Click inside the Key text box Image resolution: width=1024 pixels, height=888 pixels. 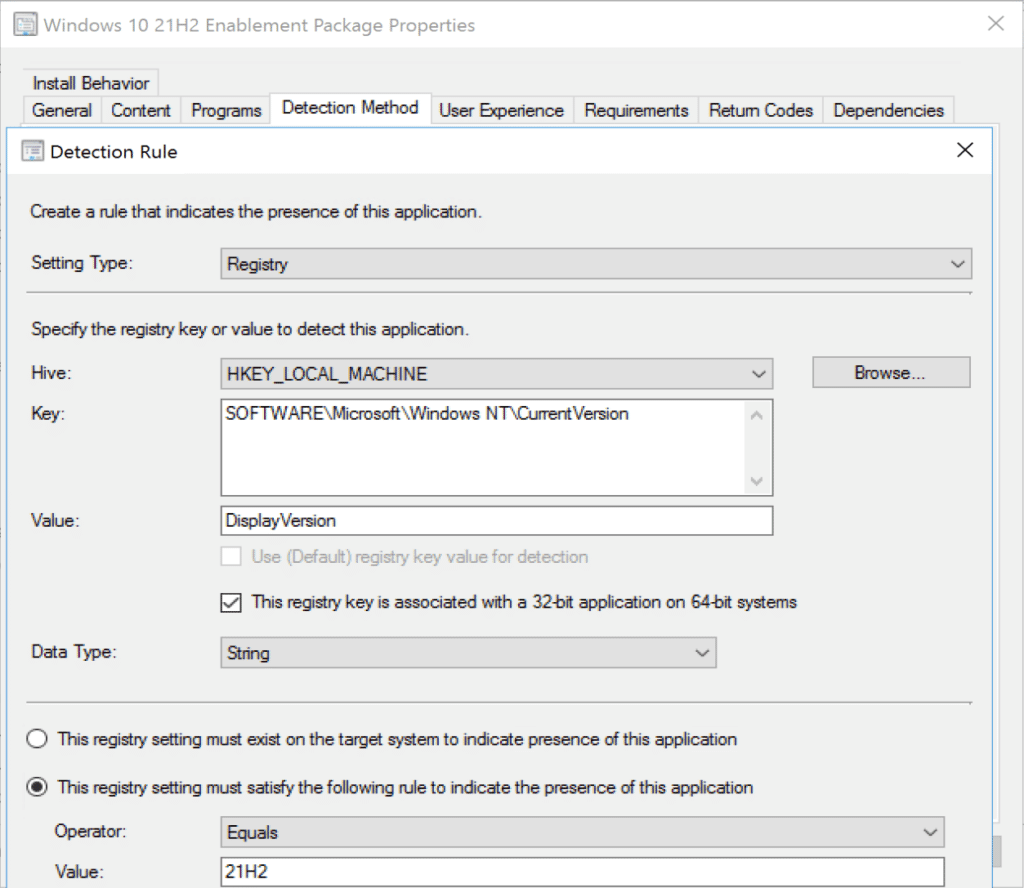pos(483,447)
